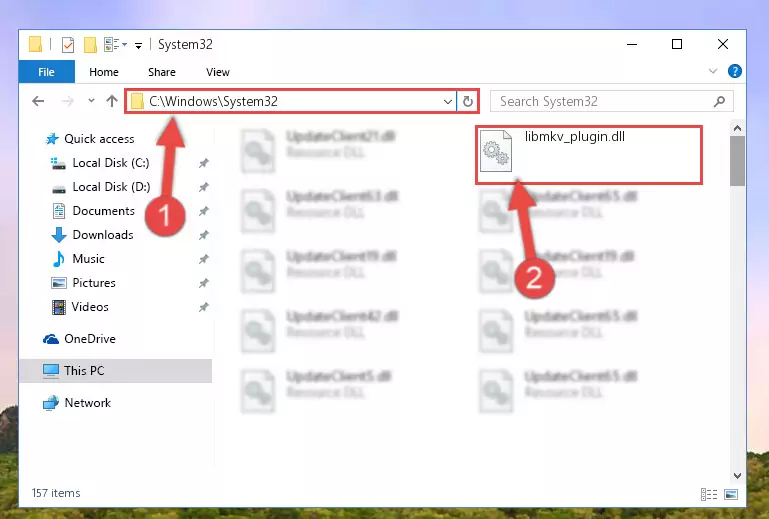Minimize the System32 window

tap(632, 45)
